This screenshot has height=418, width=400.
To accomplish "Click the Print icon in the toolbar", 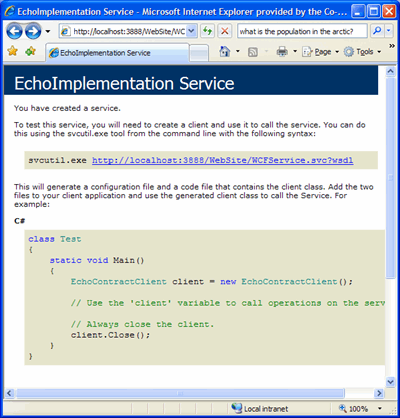I will point(282,52).
